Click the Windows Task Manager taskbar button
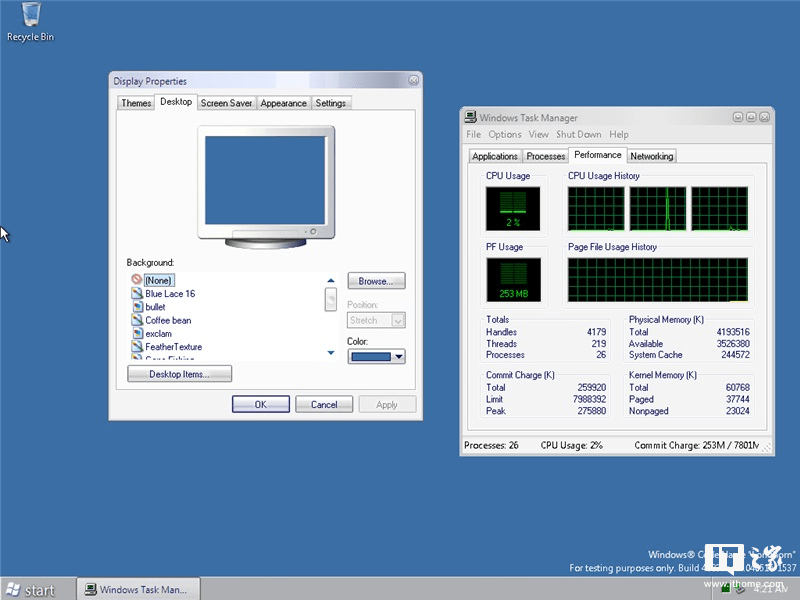Screen dimensions: 800x600 click(x=140, y=589)
